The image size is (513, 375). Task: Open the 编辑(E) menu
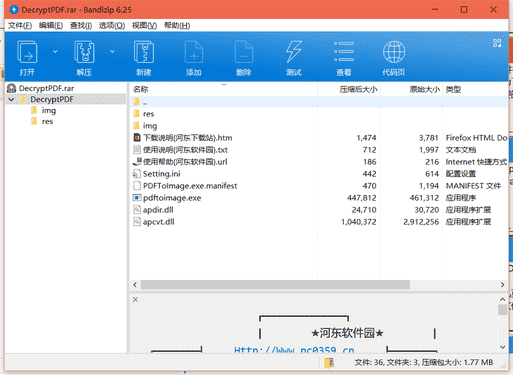(51, 26)
